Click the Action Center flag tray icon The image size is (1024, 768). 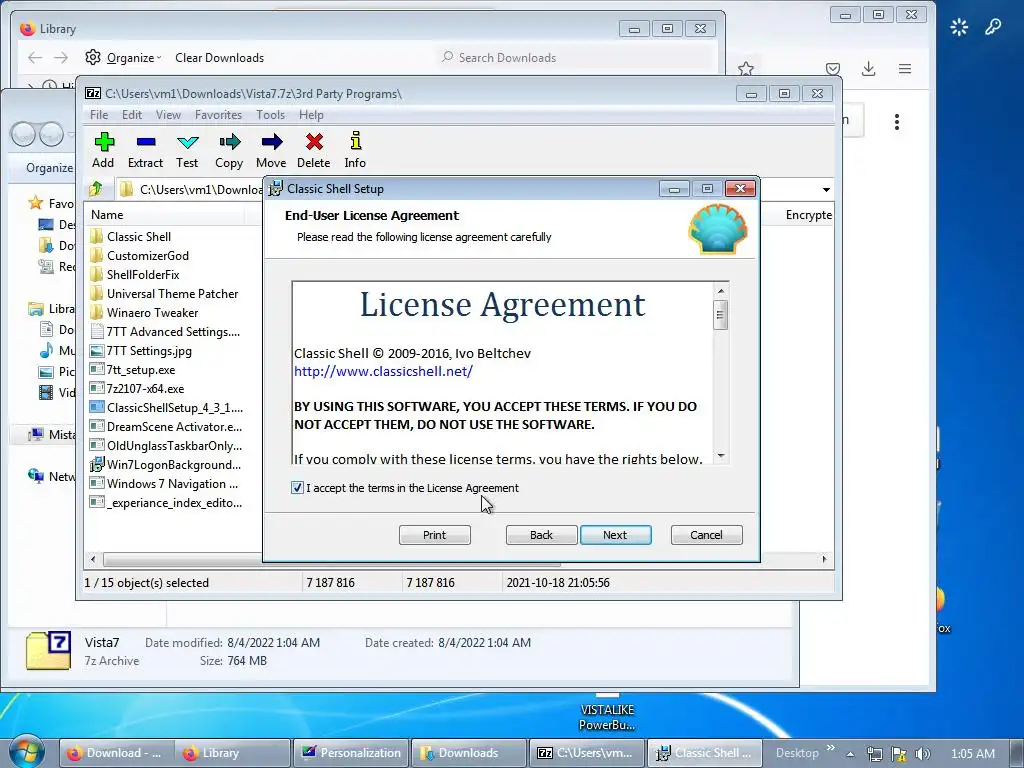coord(899,754)
